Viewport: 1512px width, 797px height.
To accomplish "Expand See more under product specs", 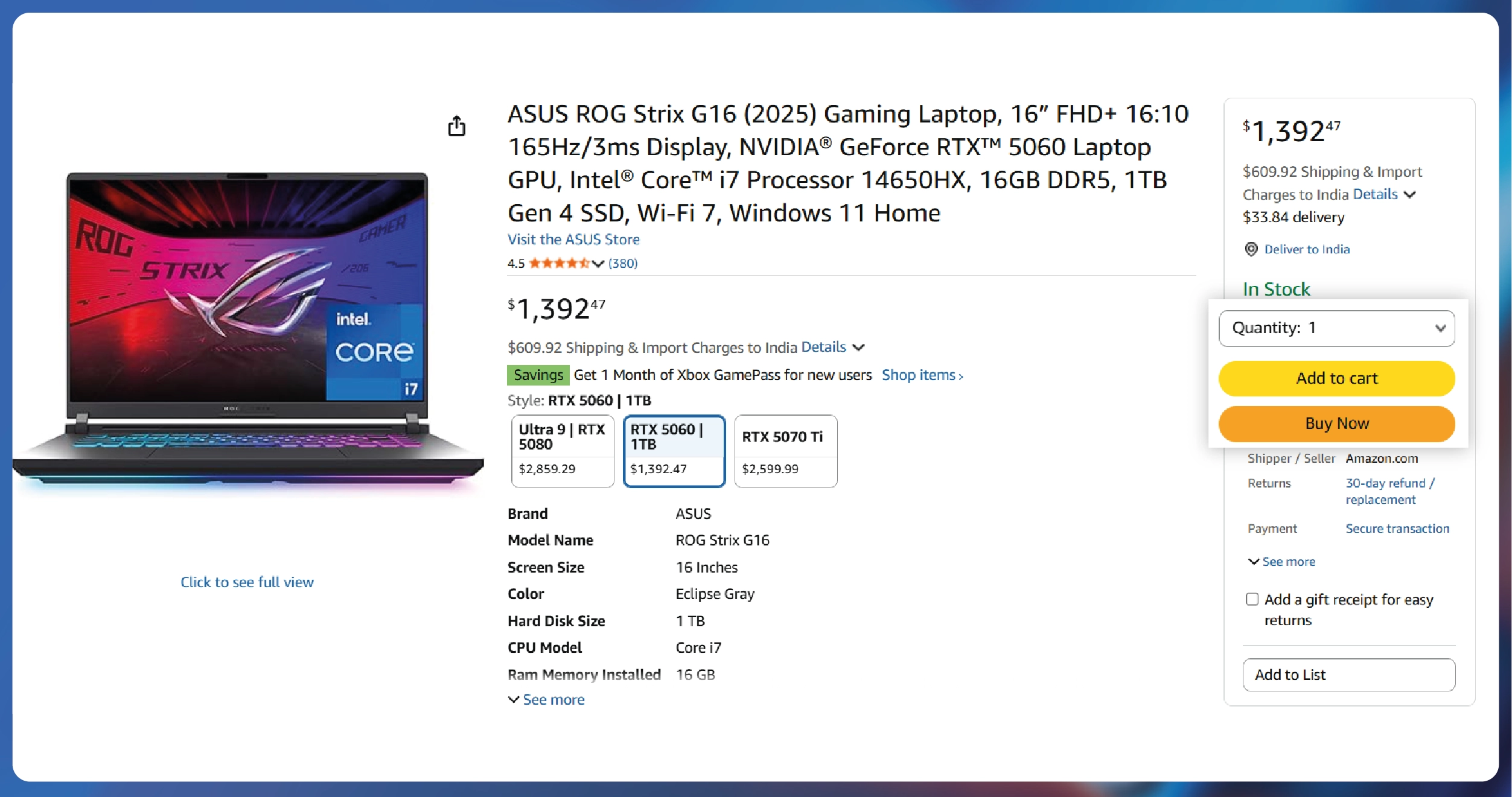I will [546, 700].
